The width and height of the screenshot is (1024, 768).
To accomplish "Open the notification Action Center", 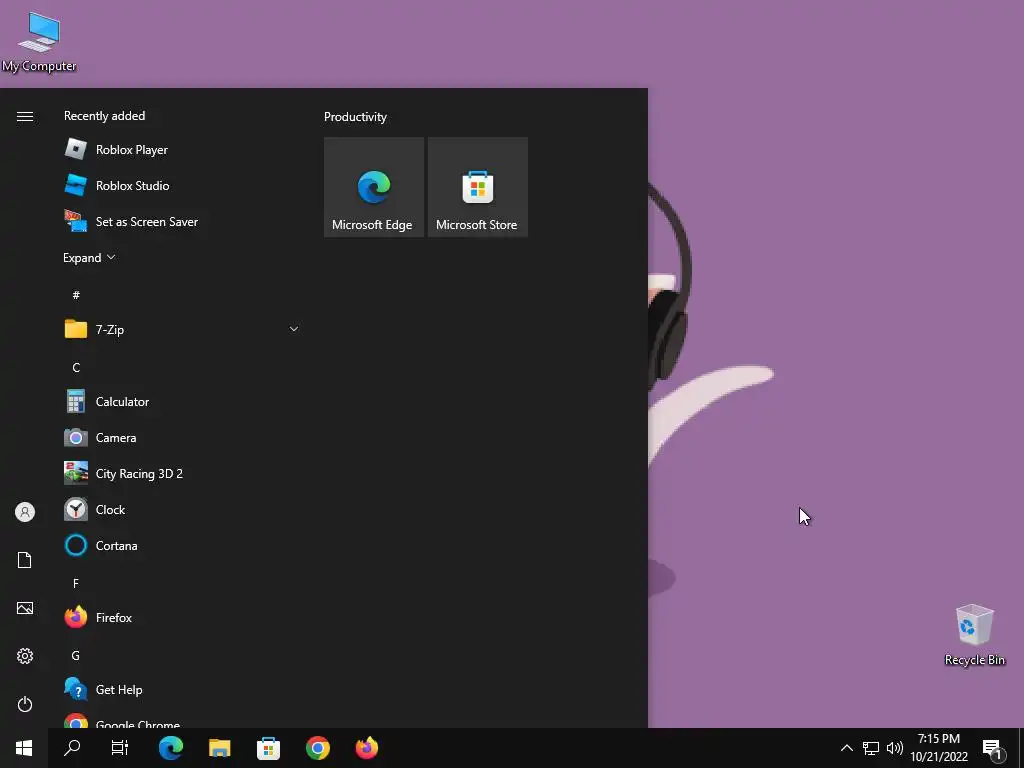I will coord(992,748).
